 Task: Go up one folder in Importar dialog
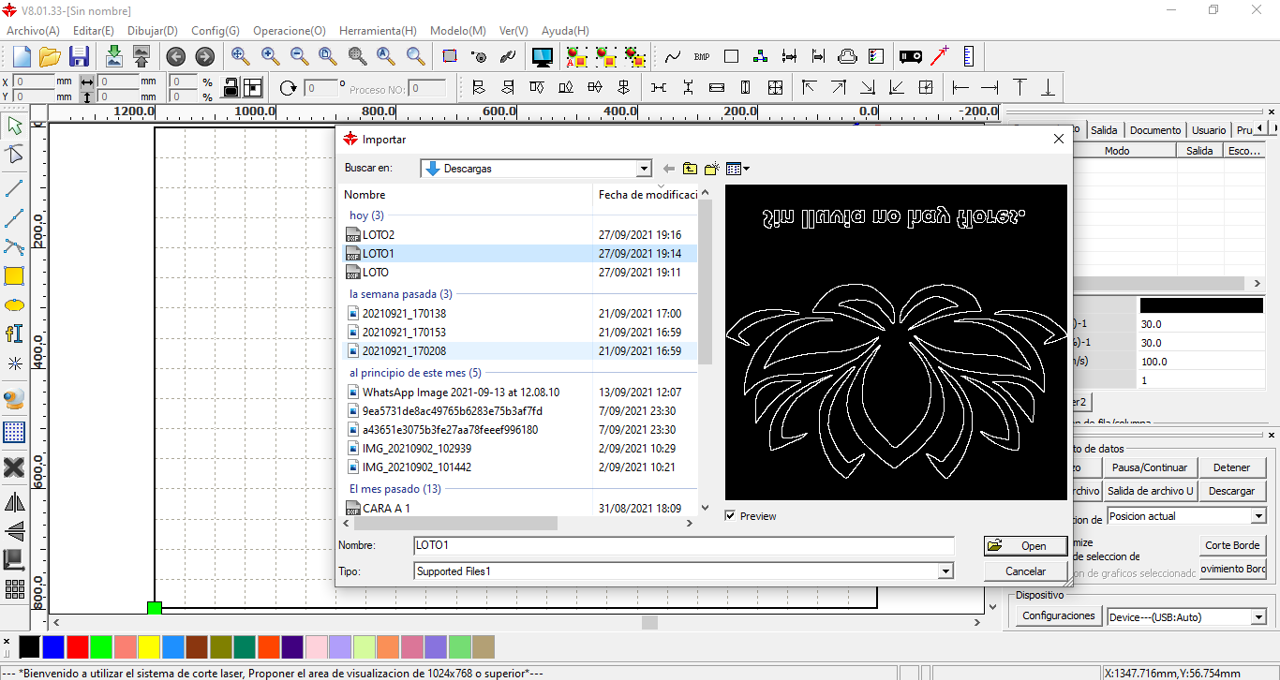click(690, 169)
